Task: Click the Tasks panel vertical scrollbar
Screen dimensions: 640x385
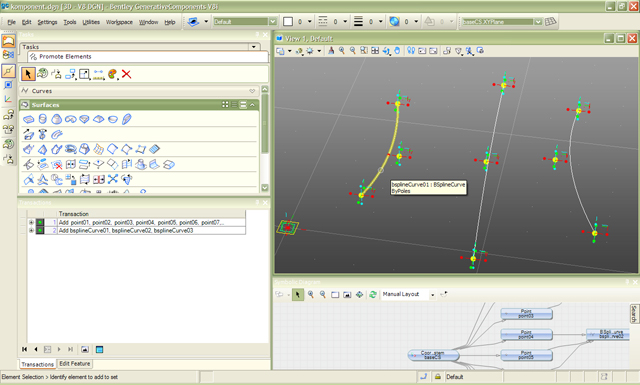Action: [265, 139]
